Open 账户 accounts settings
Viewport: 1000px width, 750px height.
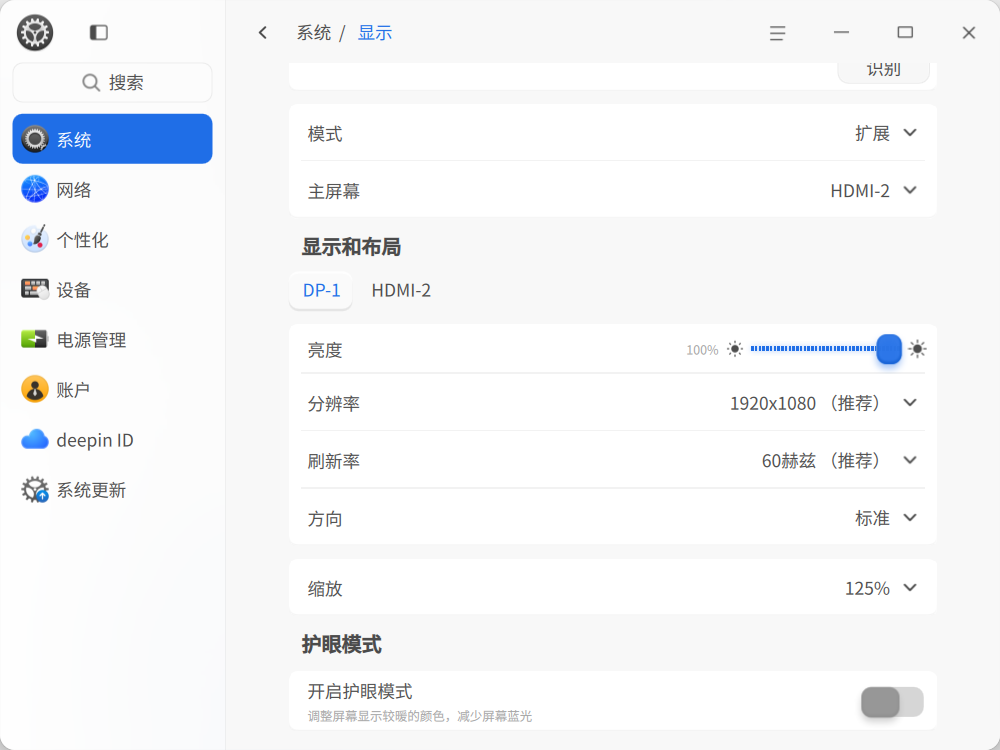click(x=112, y=390)
